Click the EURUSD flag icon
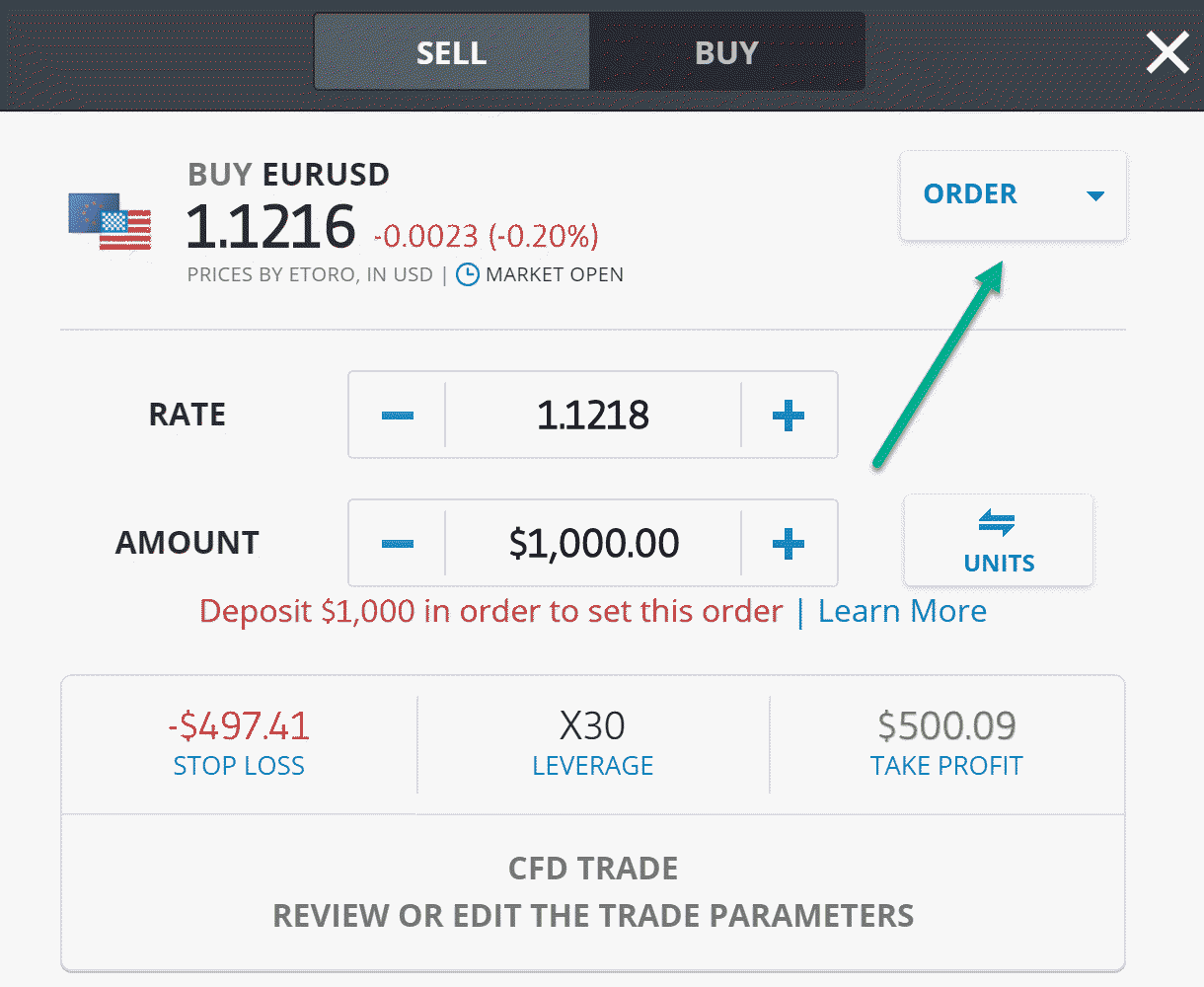Image resolution: width=1204 pixels, height=987 pixels. (110, 222)
